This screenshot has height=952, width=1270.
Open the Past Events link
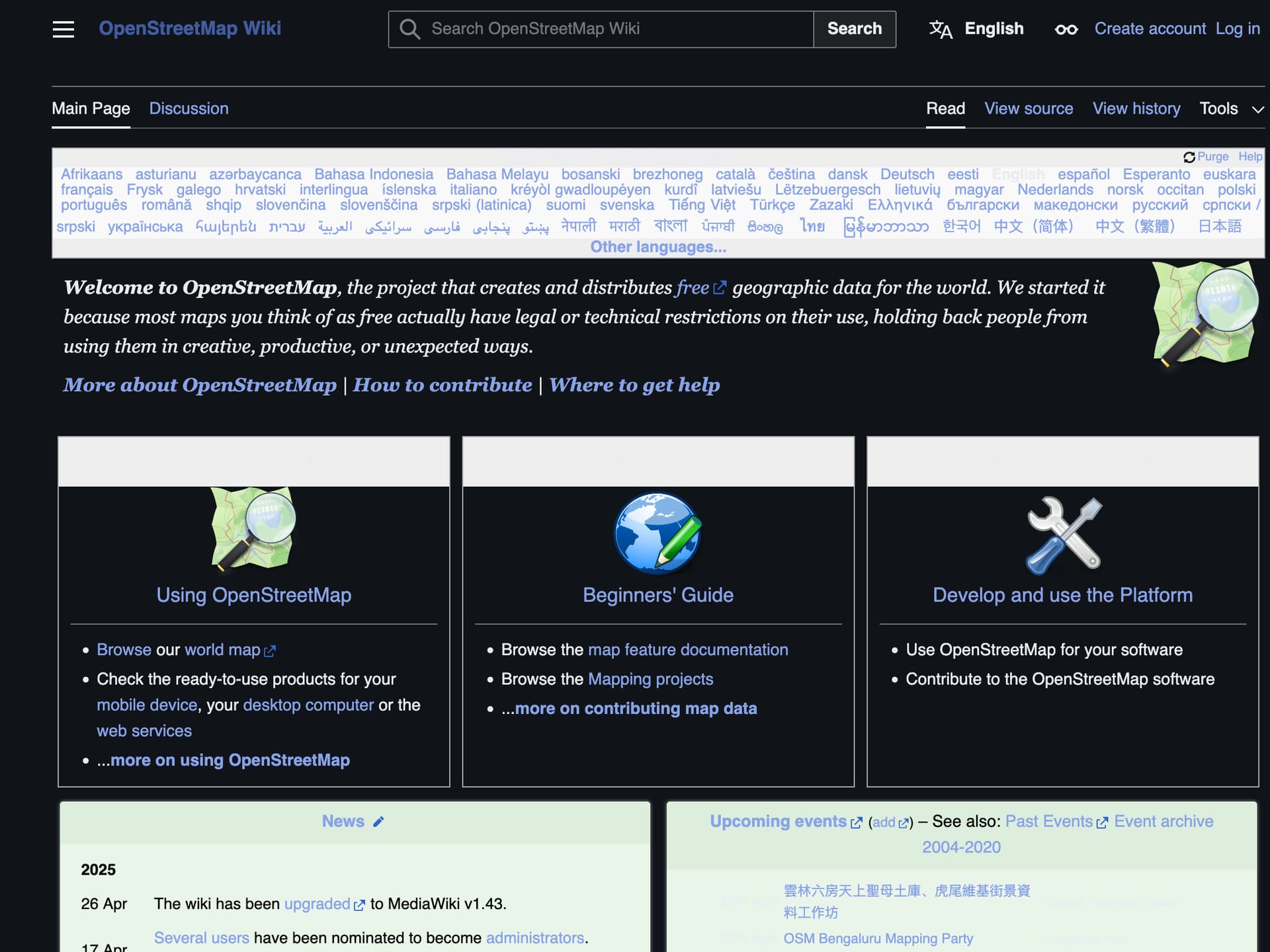pyautogui.click(x=1056, y=821)
